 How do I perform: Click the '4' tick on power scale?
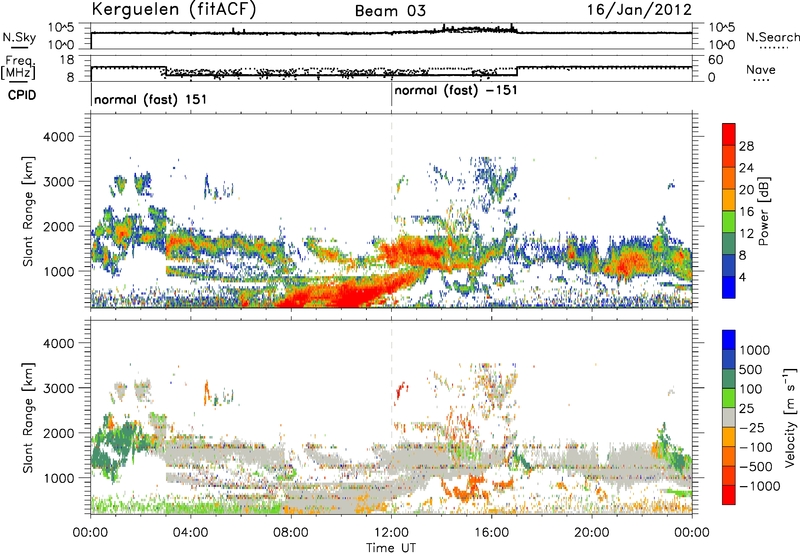(x=742, y=277)
